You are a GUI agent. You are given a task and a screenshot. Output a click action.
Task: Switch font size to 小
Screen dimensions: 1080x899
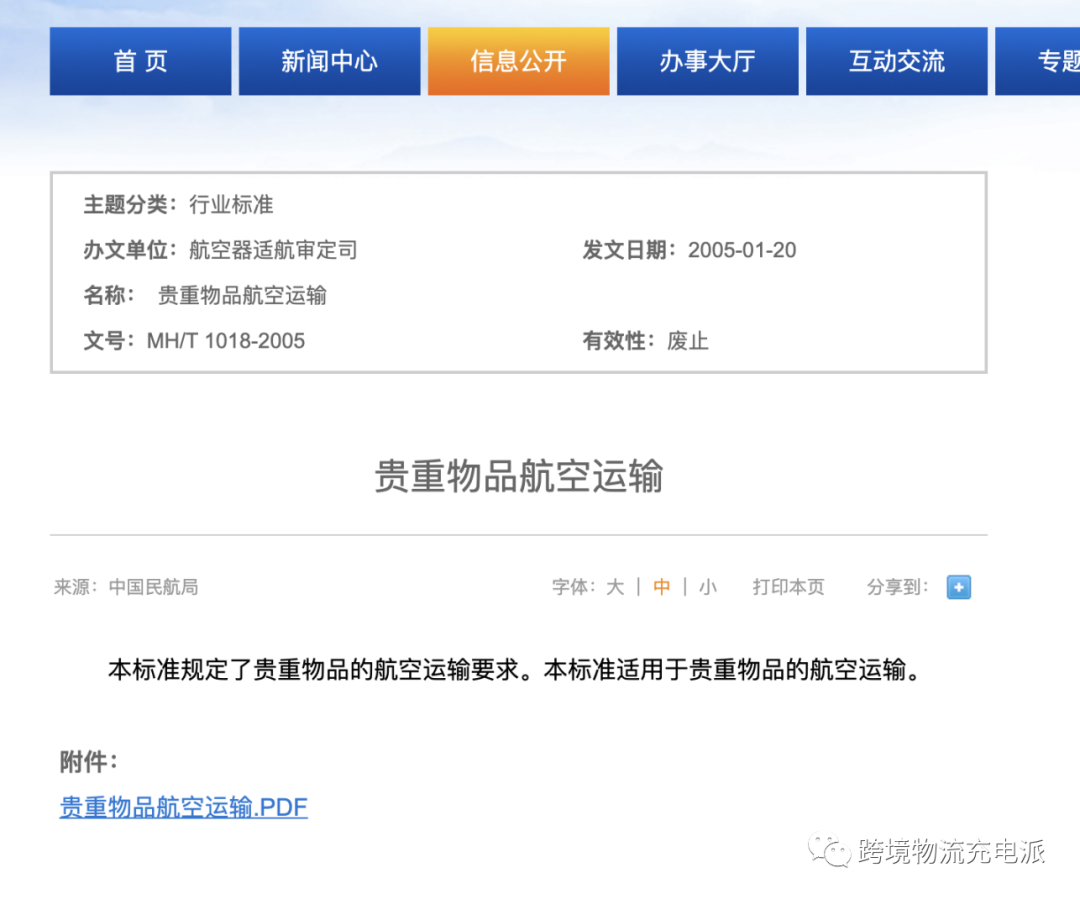[708, 587]
